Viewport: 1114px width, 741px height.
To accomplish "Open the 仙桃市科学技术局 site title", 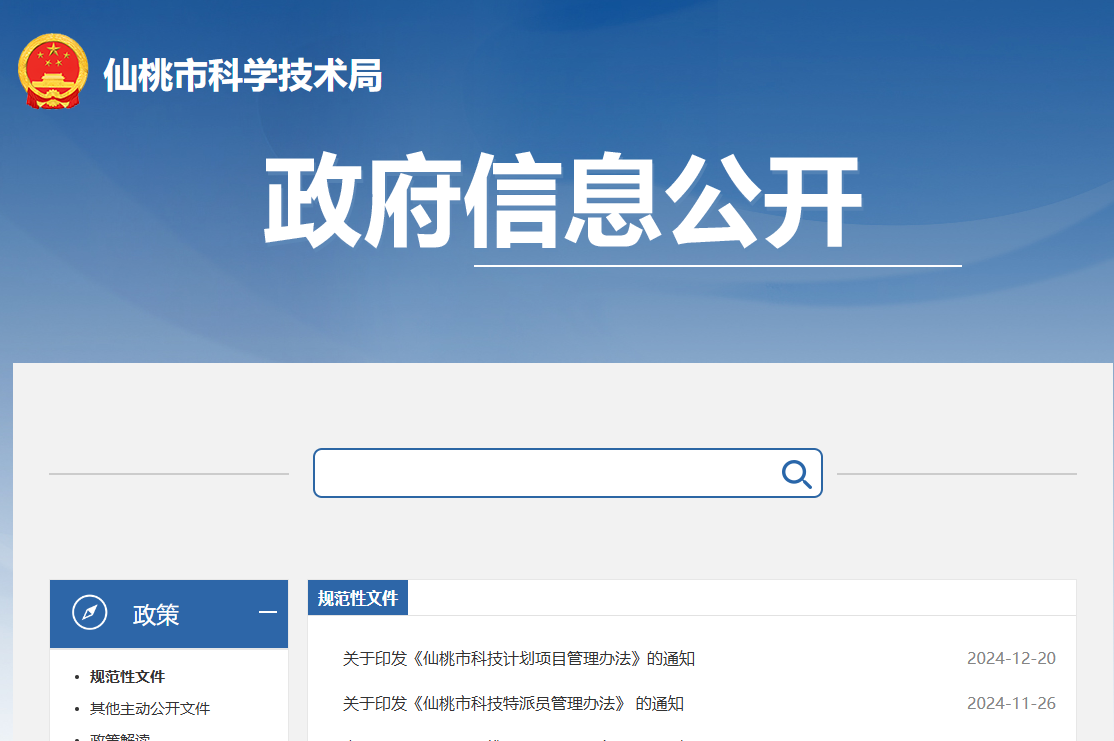I will 243,75.
